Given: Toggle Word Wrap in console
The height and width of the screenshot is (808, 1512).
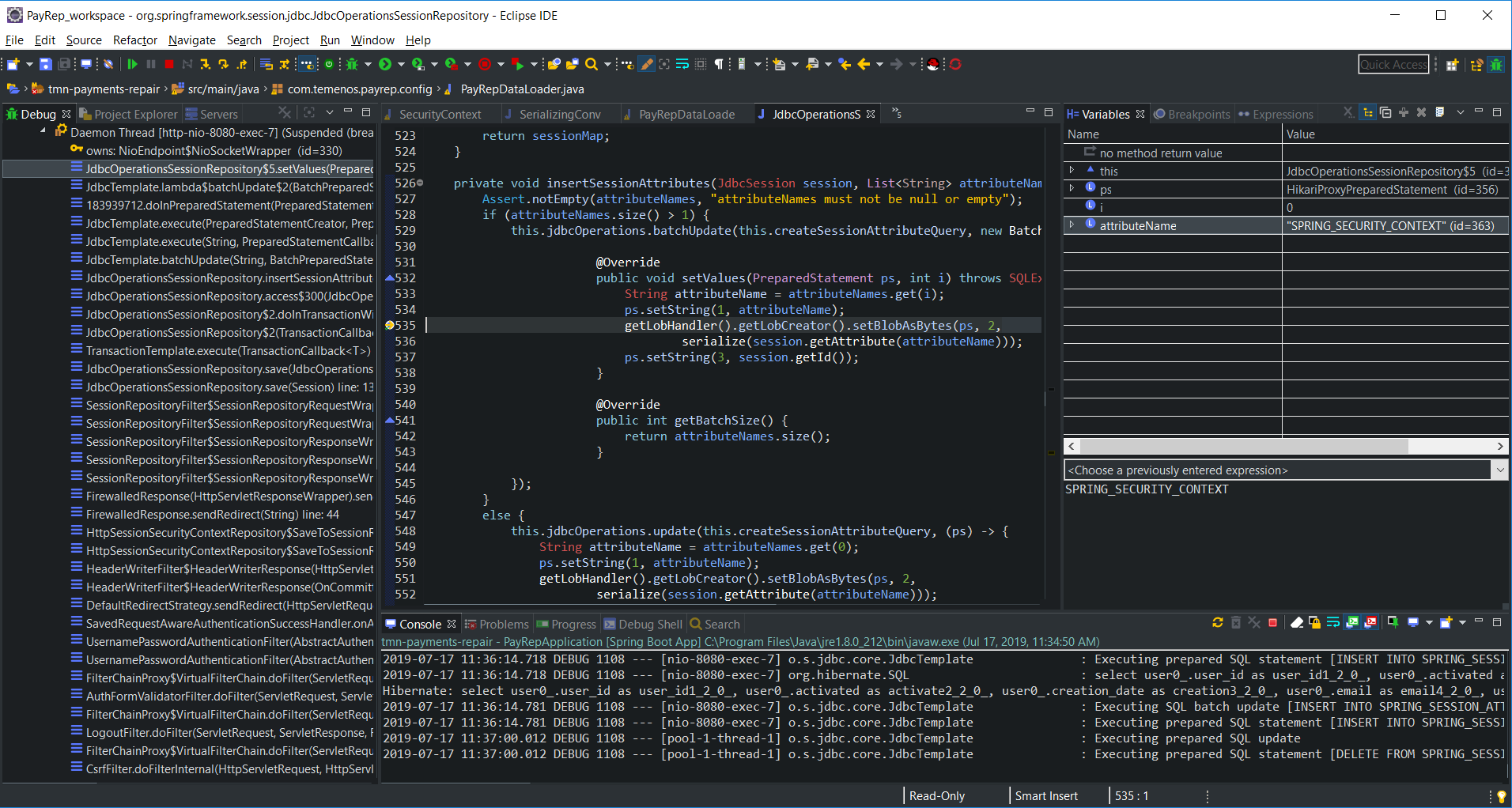Looking at the screenshot, I should click(x=1333, y=623).
